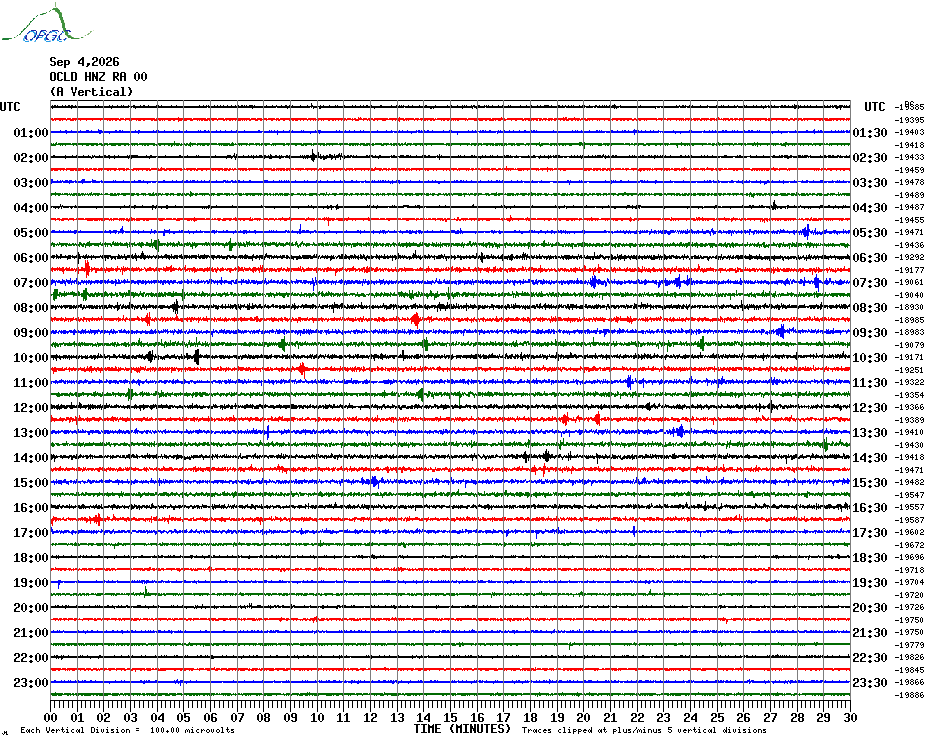Click the UTC label at upper left
930x744 pixels.
pyautogui.click(x=10, y=107)
